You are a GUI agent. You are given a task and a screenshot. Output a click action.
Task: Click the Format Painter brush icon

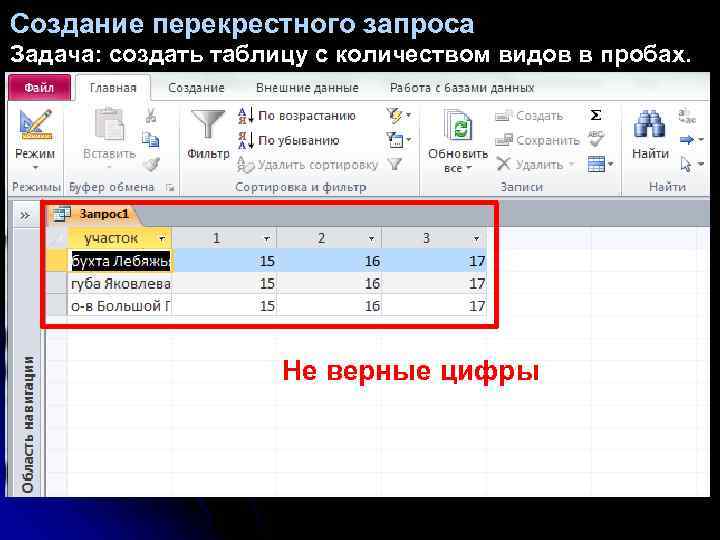(x=151, y=164)
